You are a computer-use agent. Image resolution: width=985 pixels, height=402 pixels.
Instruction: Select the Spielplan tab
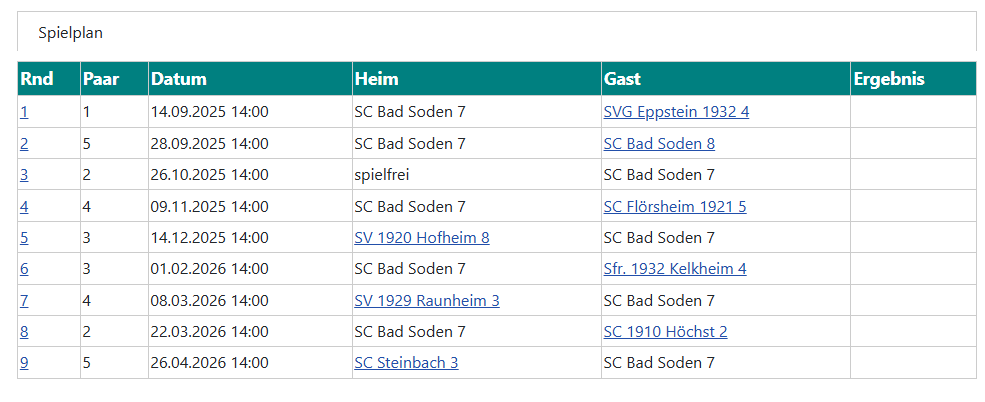click(x=71, y=33)
